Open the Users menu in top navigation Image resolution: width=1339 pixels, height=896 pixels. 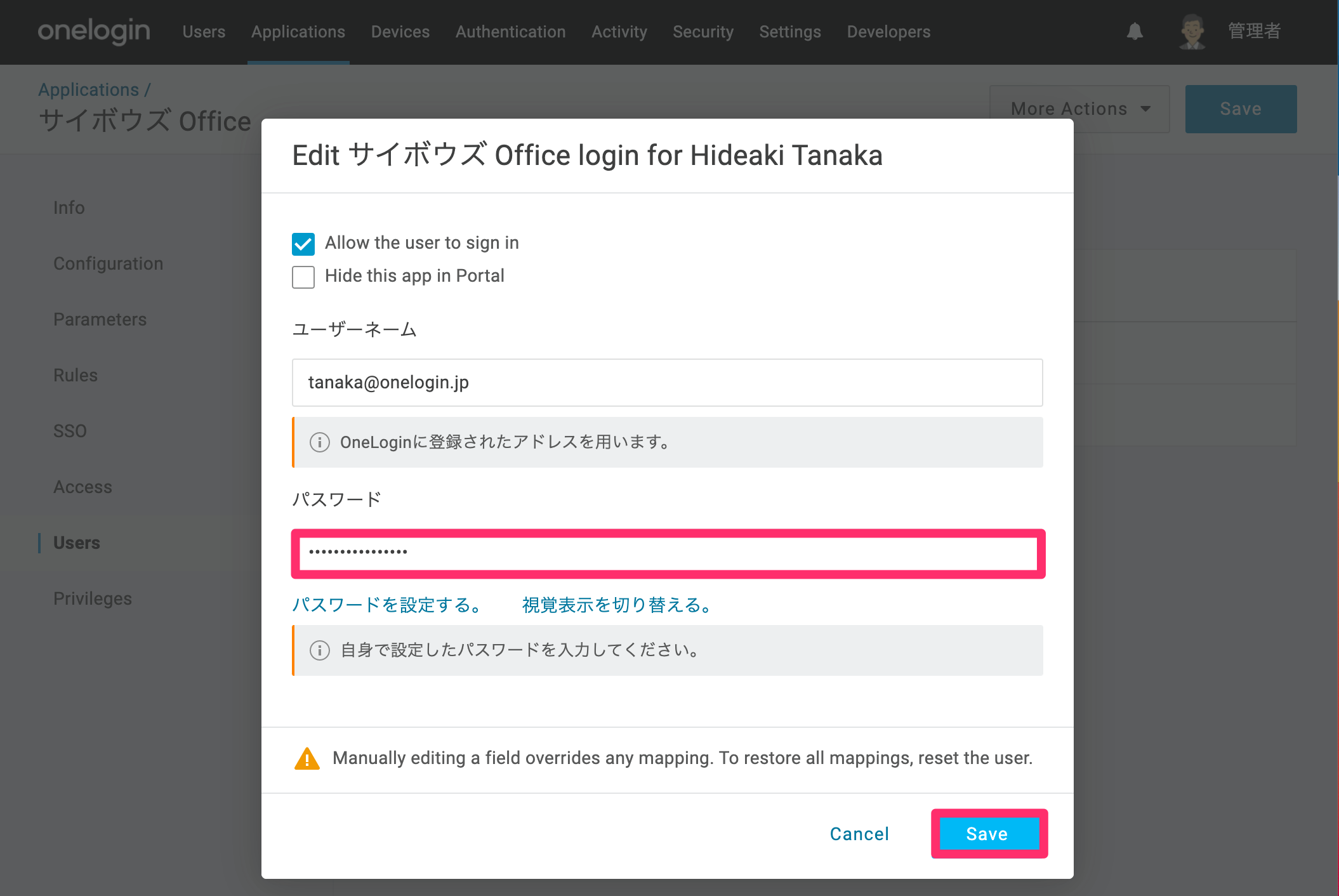coord(204,32)
